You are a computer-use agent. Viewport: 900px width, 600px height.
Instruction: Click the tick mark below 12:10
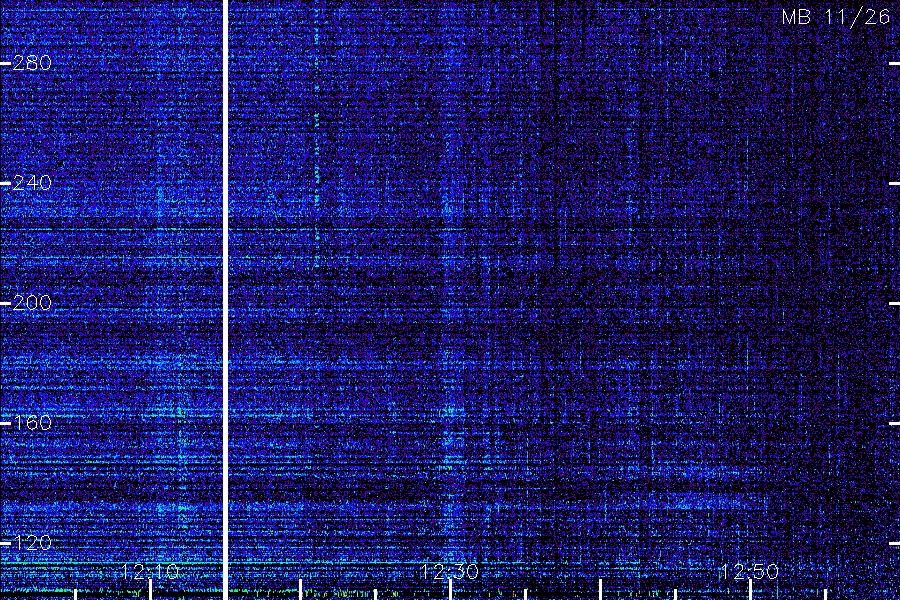click(150, 590)
